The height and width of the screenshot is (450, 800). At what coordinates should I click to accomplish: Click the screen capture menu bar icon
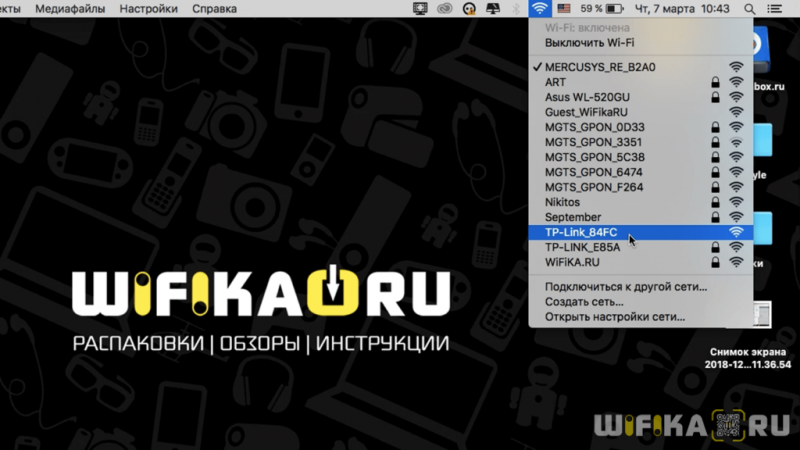420,9
